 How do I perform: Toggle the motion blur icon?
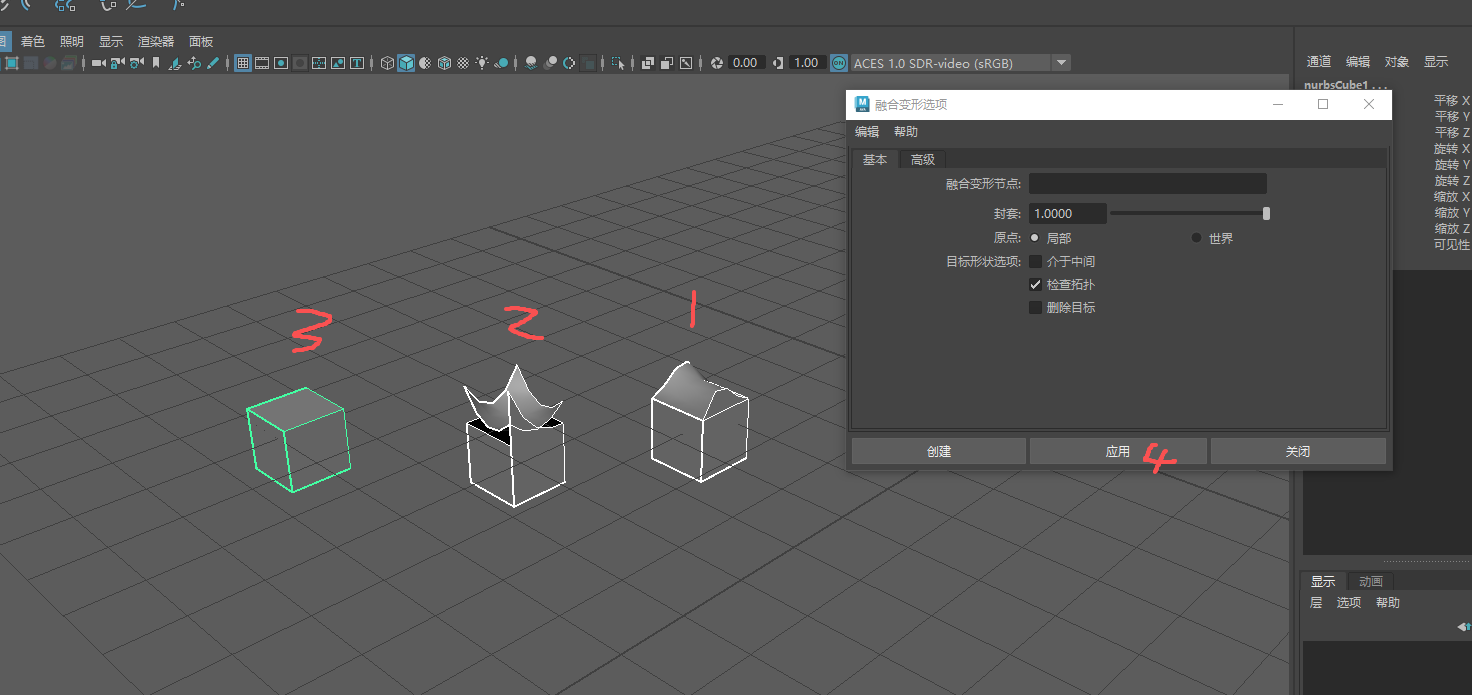(x=550, y=63)
